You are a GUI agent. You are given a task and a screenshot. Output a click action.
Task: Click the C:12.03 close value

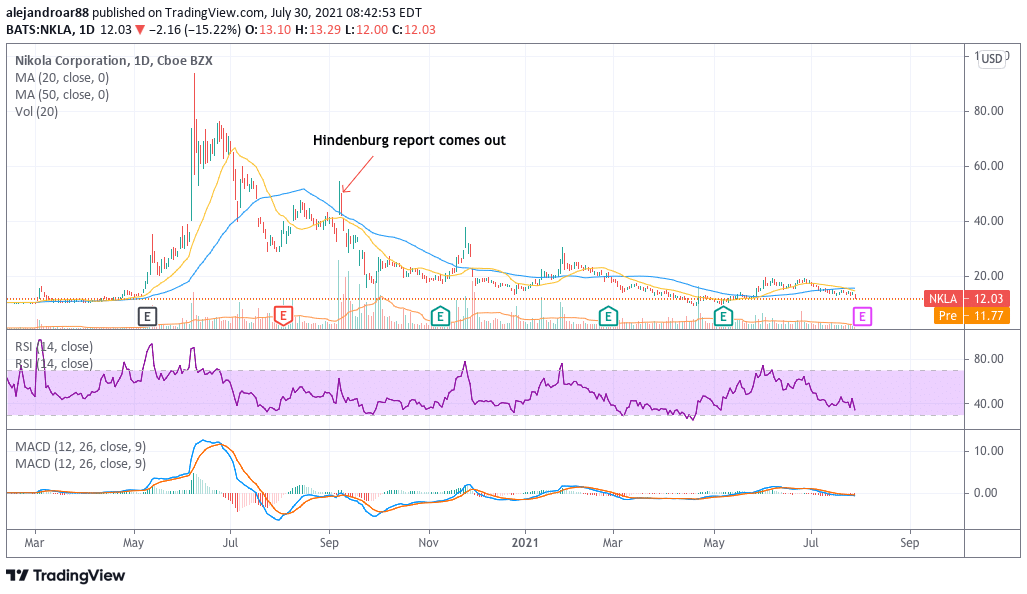click(414, 29)
